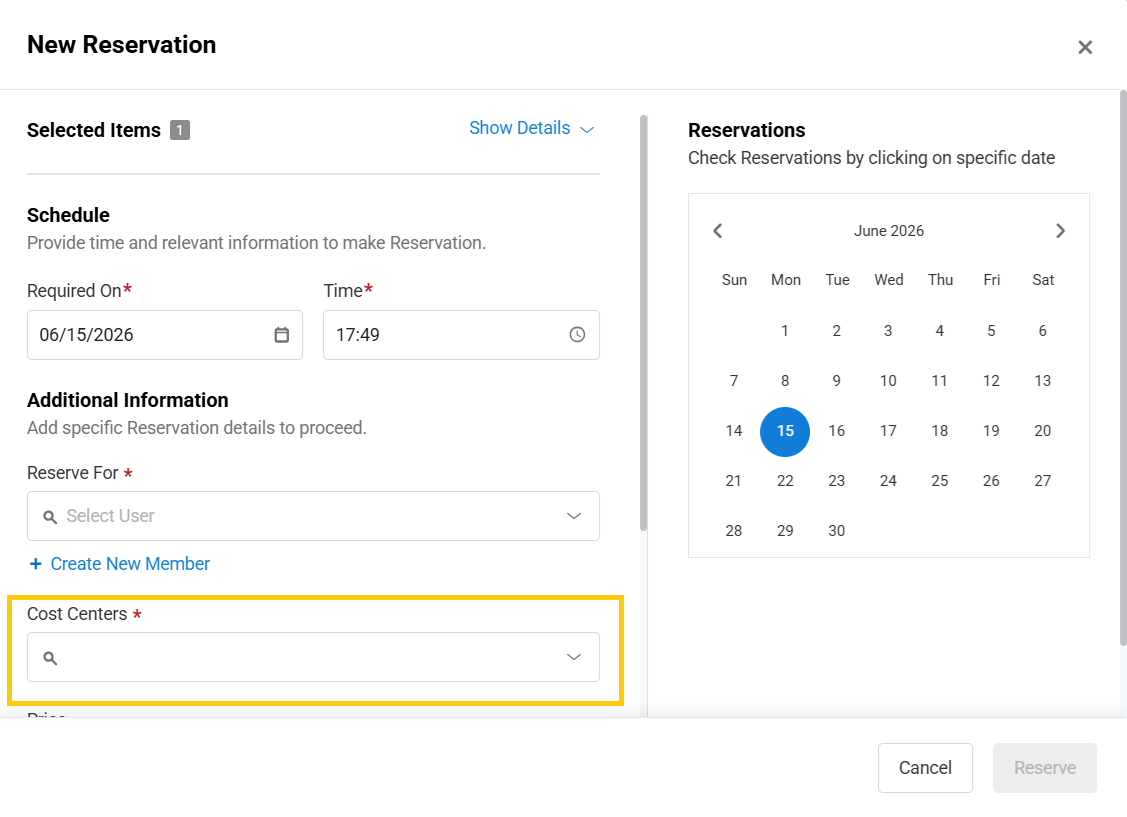The width and height of the screenshot is (1127, 817).
Task: Select June 2 in the calendar
Action: 837,331
